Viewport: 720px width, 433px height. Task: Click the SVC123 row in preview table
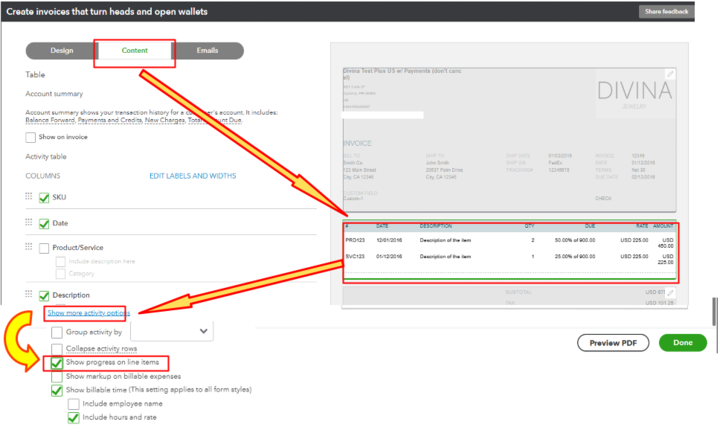509,259
